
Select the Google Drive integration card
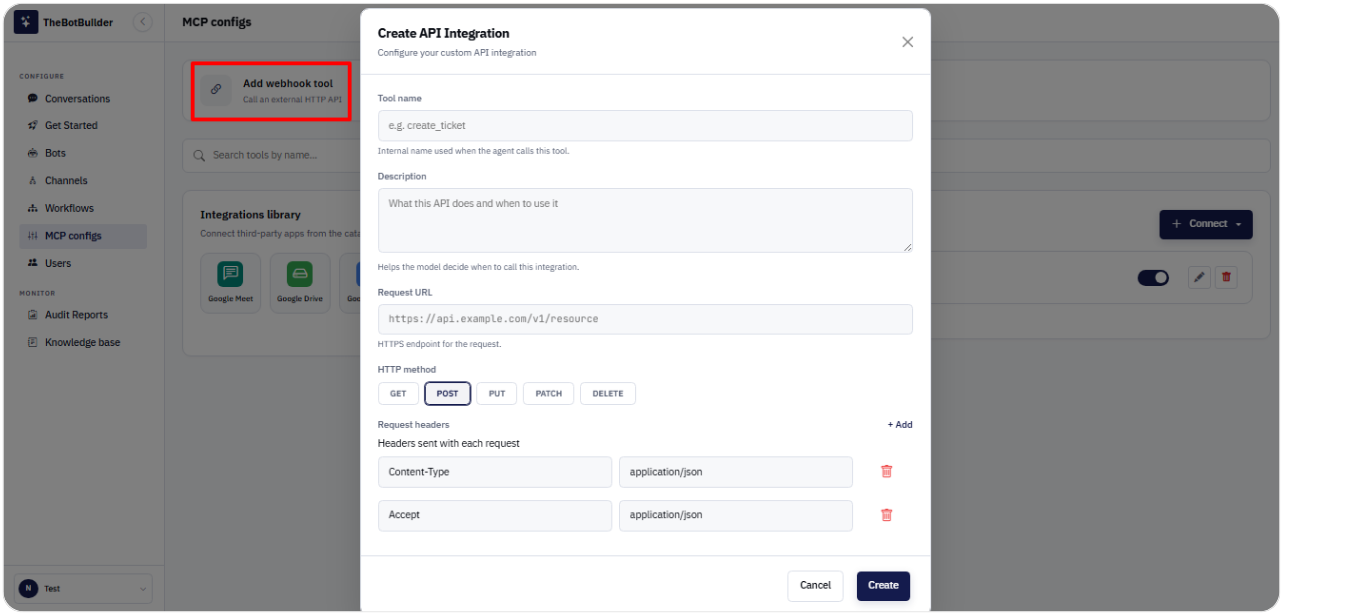(300, 283)
